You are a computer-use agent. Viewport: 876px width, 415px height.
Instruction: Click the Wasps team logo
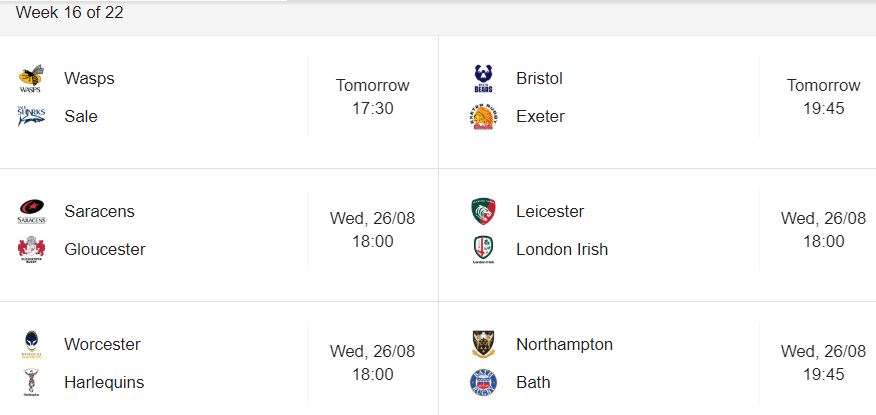tap(31, 79)
